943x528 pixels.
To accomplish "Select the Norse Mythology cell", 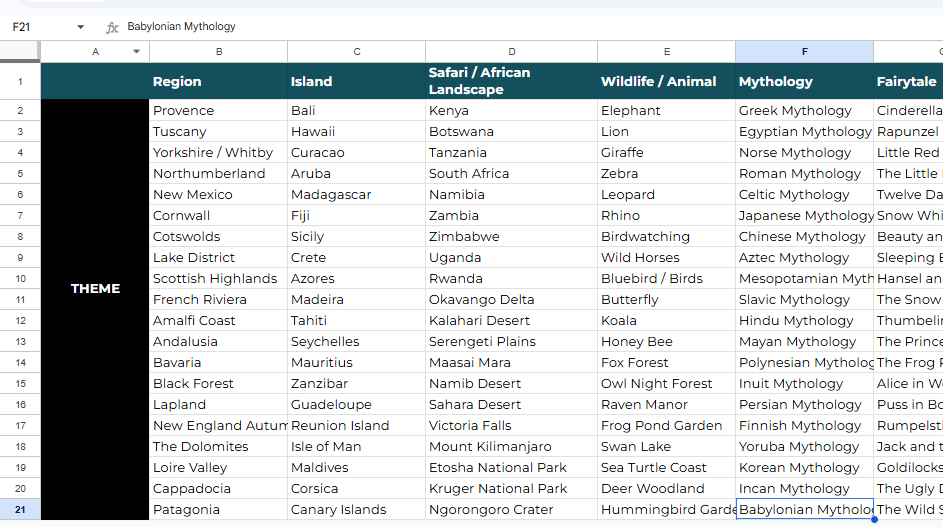I will tap(805, 152).
